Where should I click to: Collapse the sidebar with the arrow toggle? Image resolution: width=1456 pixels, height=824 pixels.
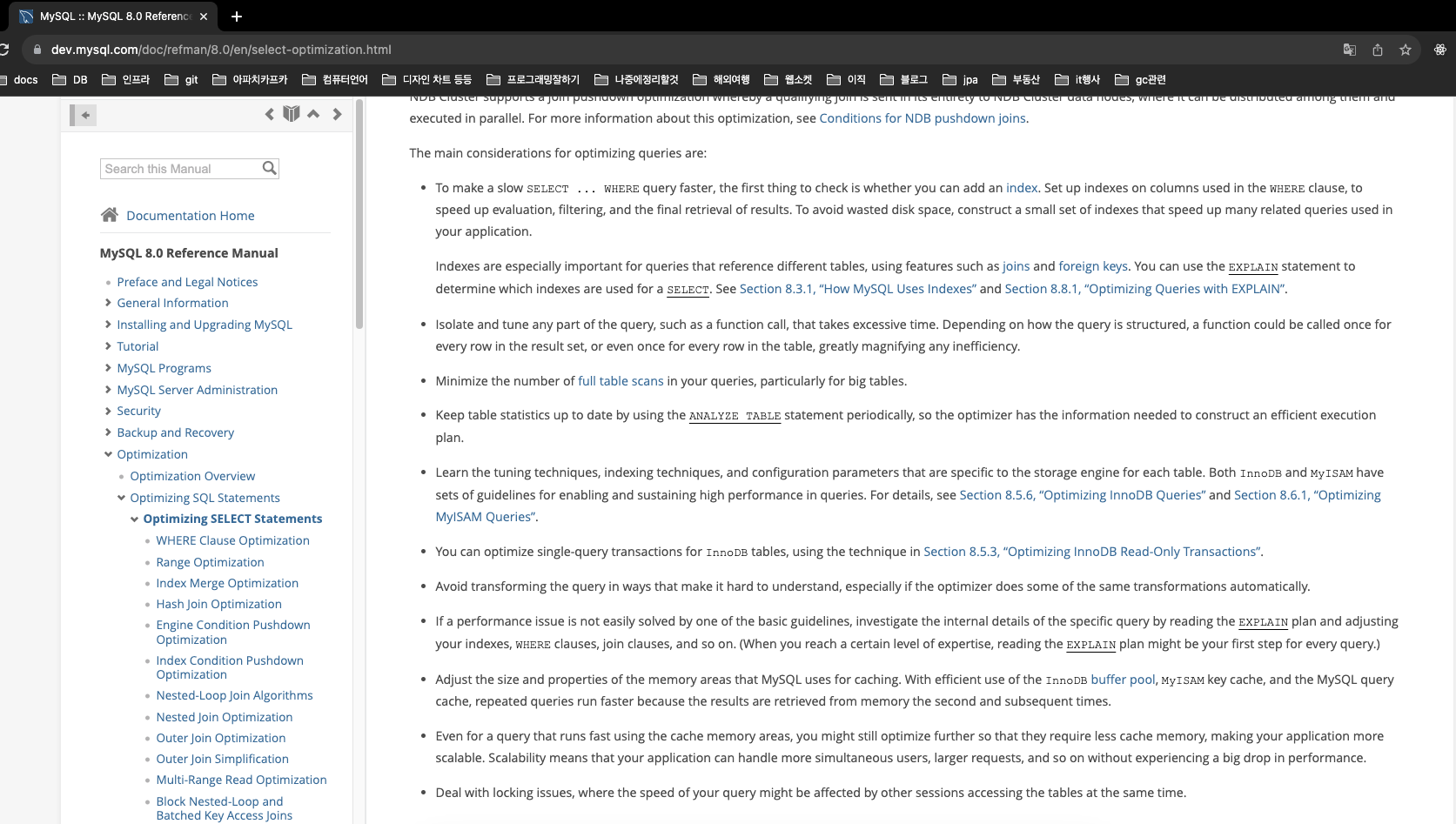click(84, 115)
